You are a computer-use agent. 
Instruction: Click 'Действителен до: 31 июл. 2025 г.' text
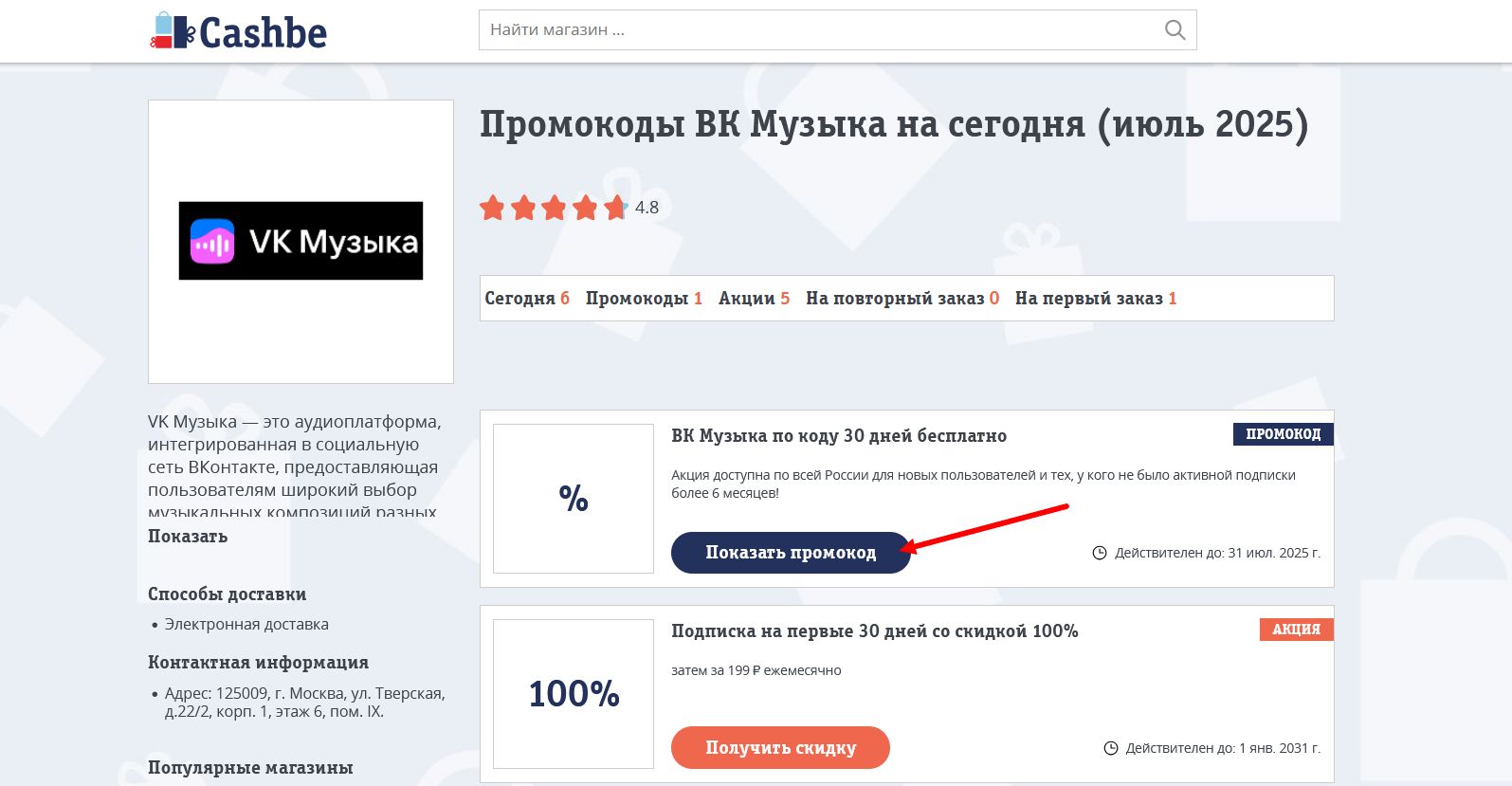click(x=1217, y=553)
